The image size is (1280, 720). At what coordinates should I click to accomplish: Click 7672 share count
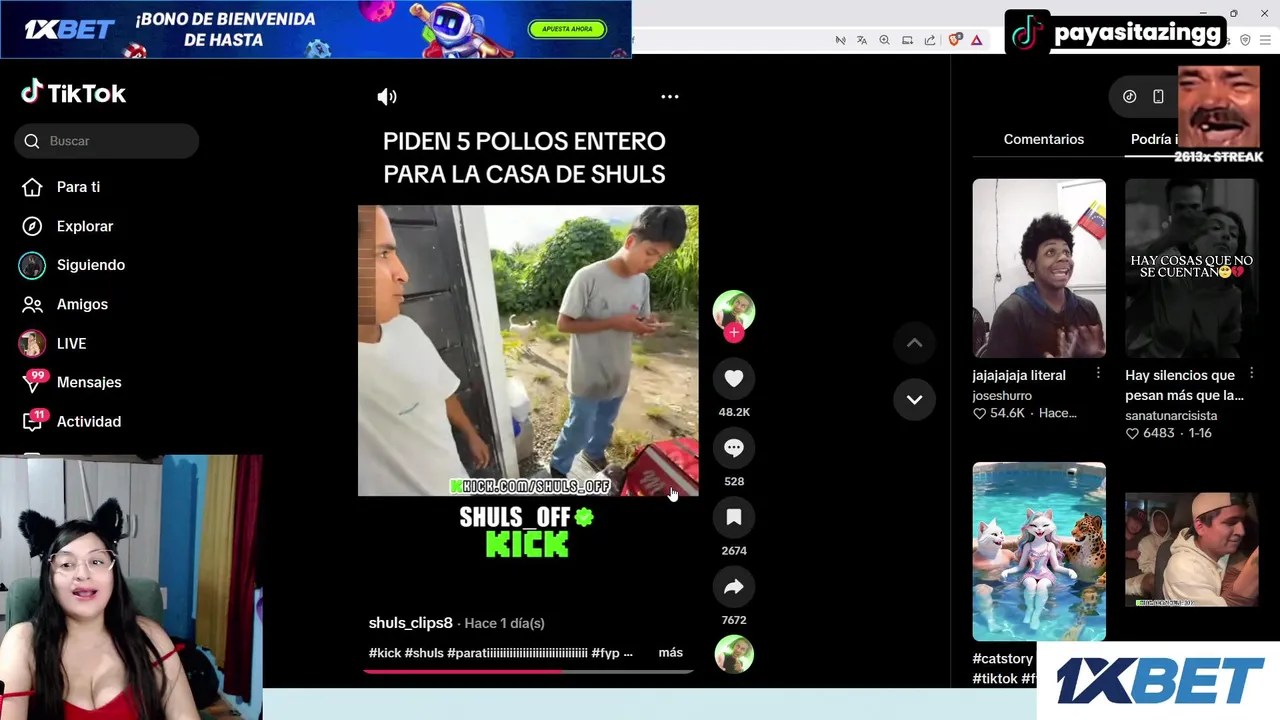point(734,620)
